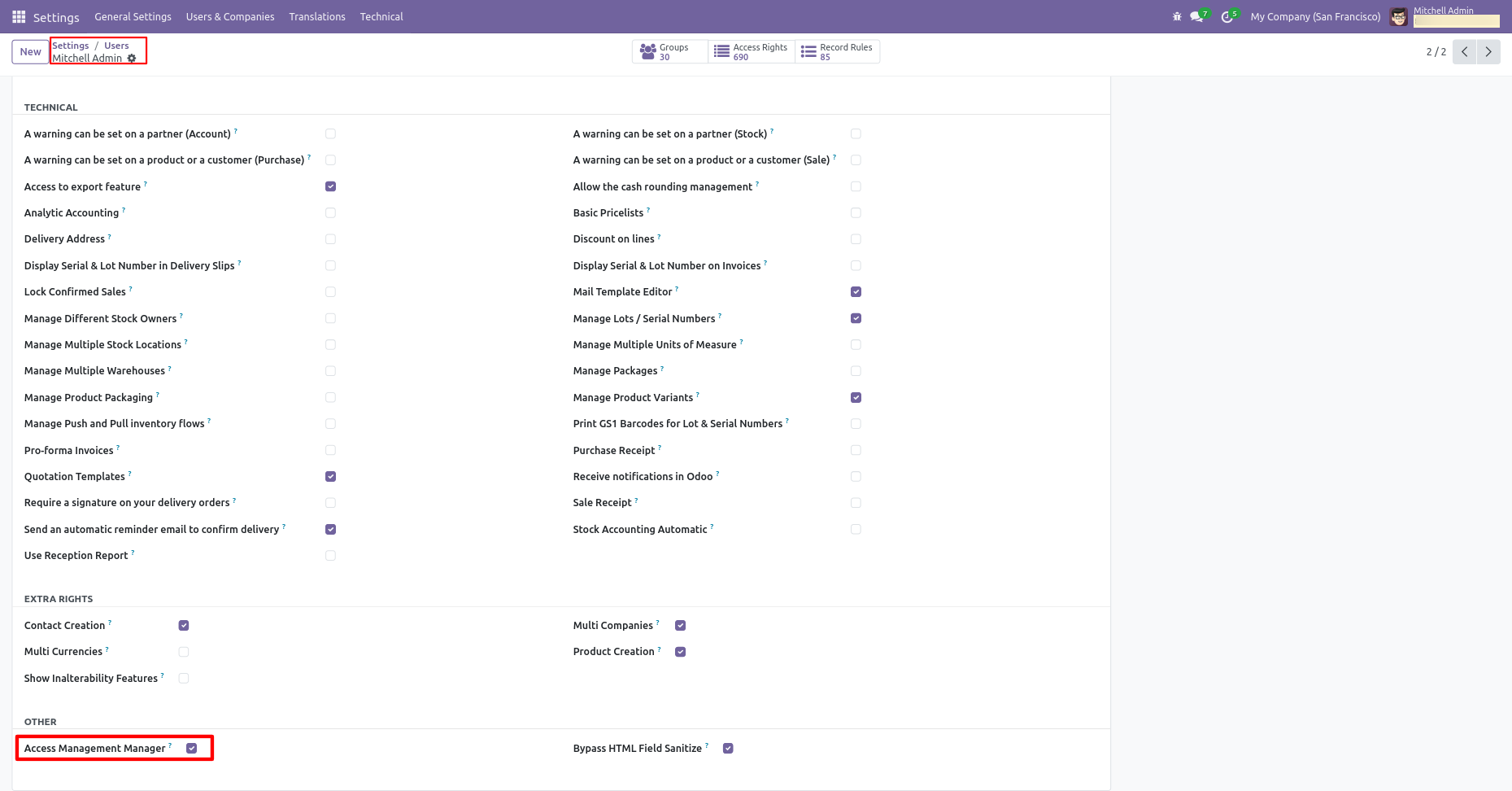Image resolution: width=1512 pixels, height=791 pixels.
Task: Follow the Users breadcrumb link
Action: click(x=116, y=46)
